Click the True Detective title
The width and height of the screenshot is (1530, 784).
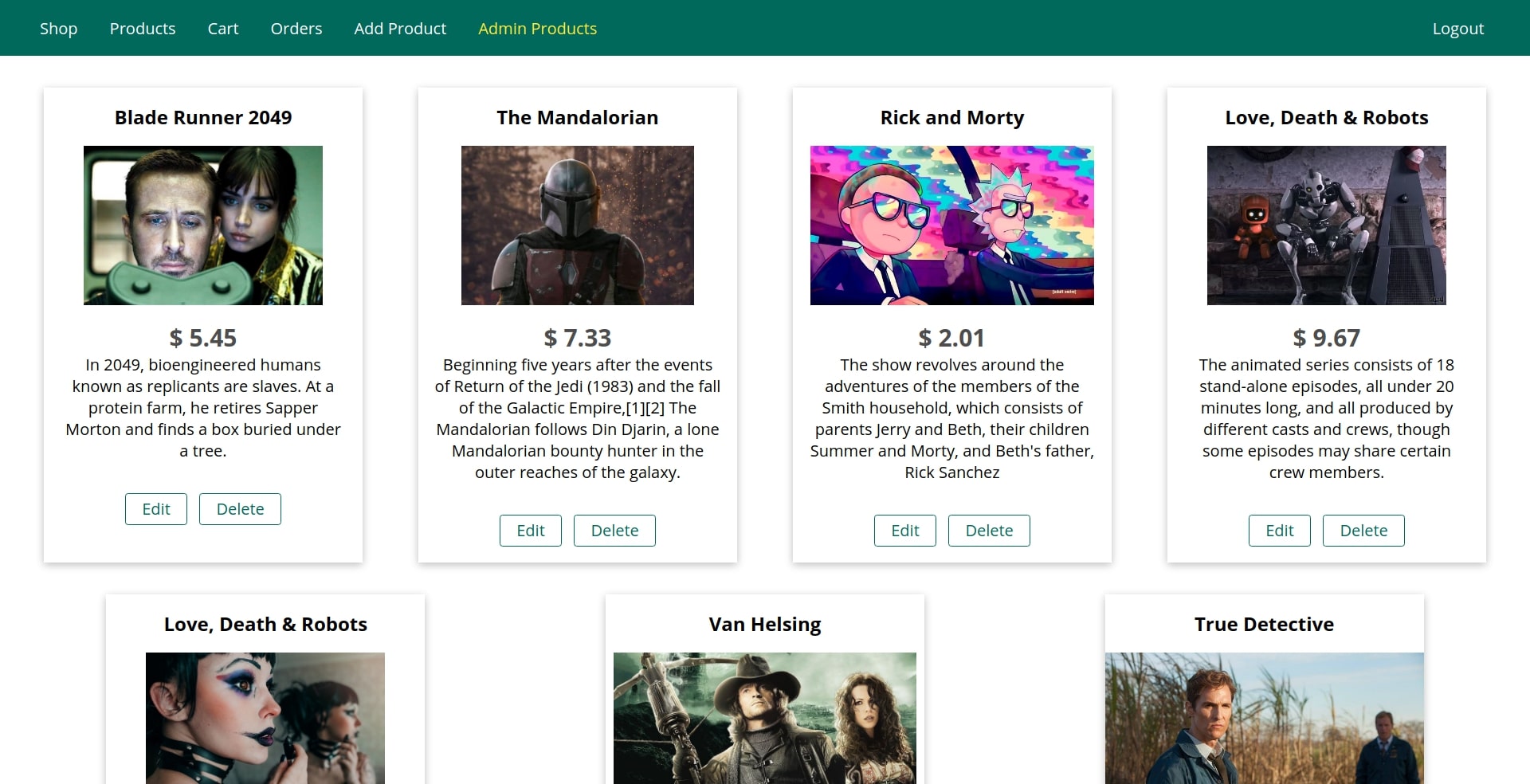[x=1265, y=625]
